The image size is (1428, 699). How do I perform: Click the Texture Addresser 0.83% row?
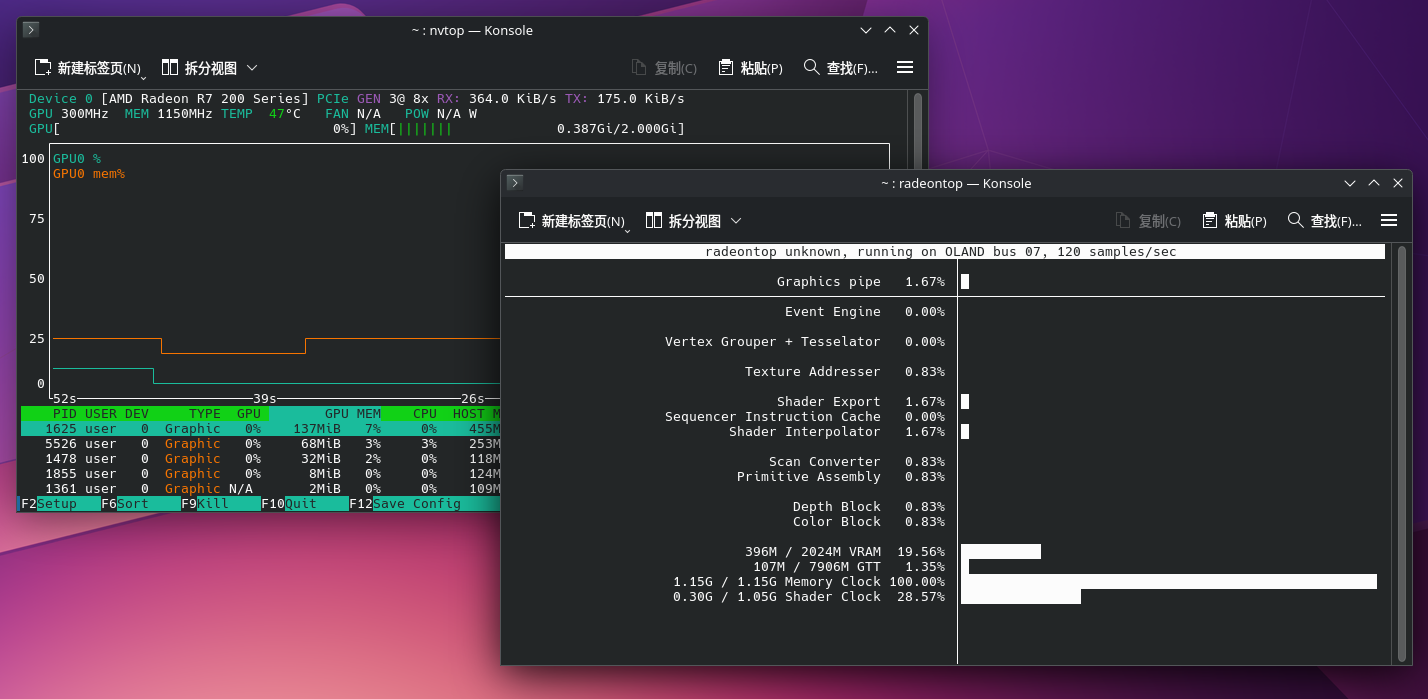(845, 372)
